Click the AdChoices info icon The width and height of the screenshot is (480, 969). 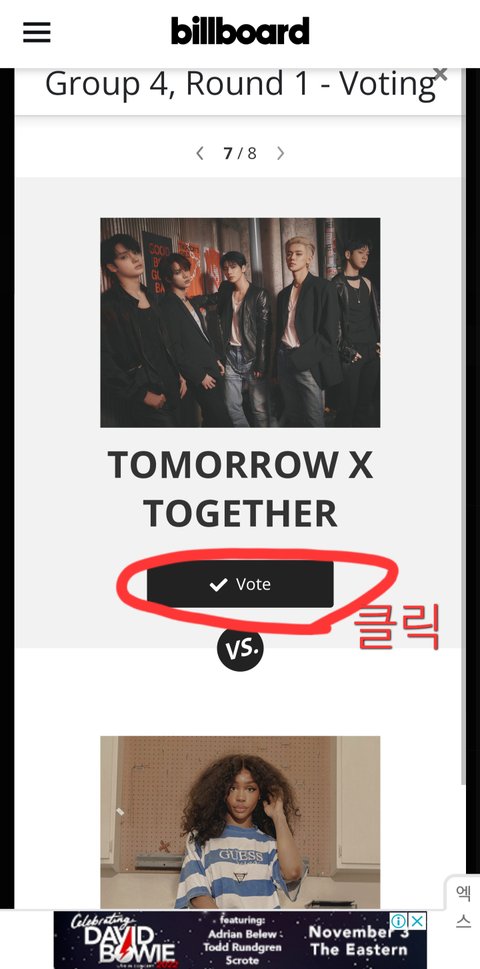399,921
